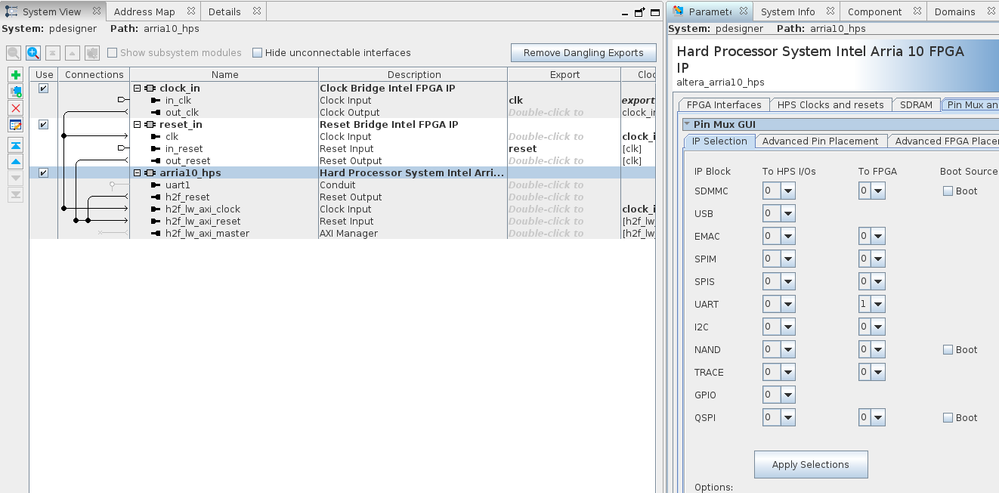This screenshot has height=493, width=999.
Task: Close the Details tab
Action: (256, 11)
